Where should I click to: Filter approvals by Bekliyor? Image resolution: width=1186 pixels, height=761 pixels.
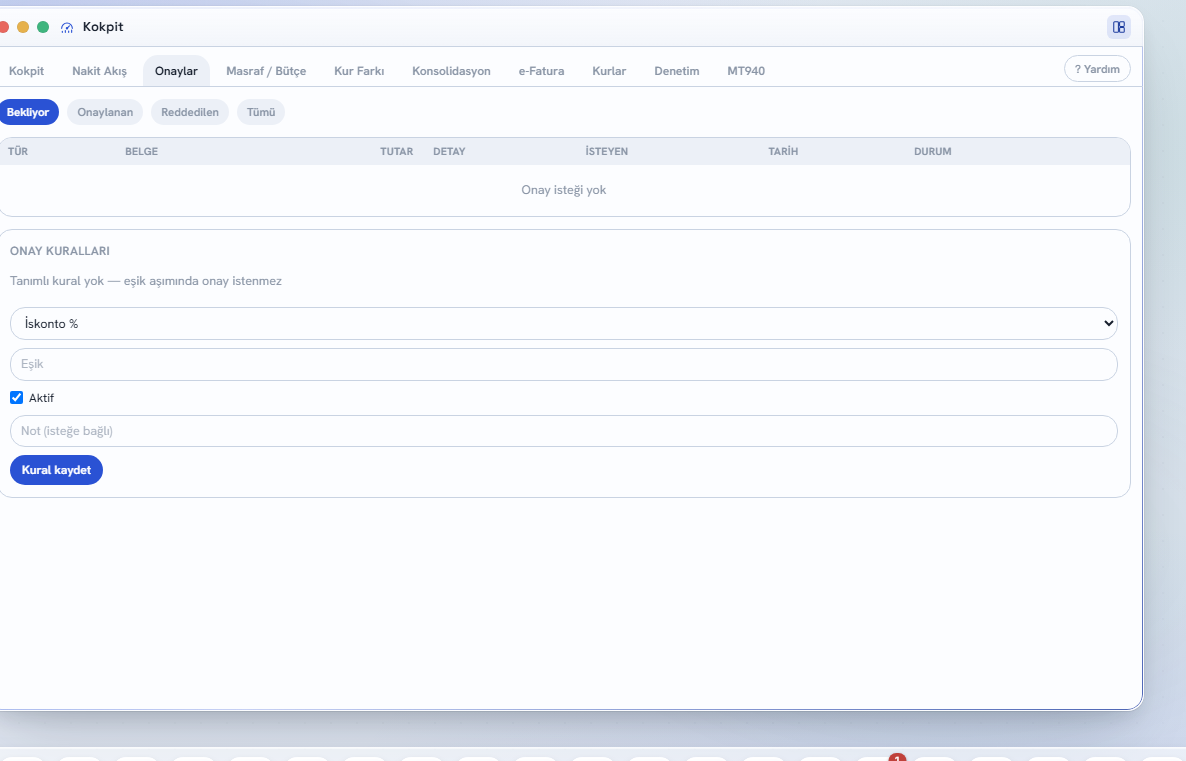28,112
